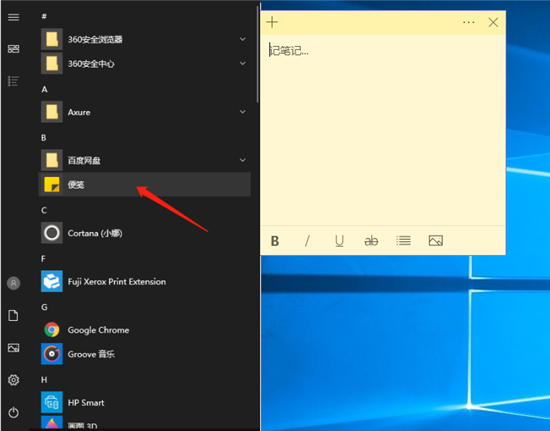Toggle bullet list in the sticky note

403,241
